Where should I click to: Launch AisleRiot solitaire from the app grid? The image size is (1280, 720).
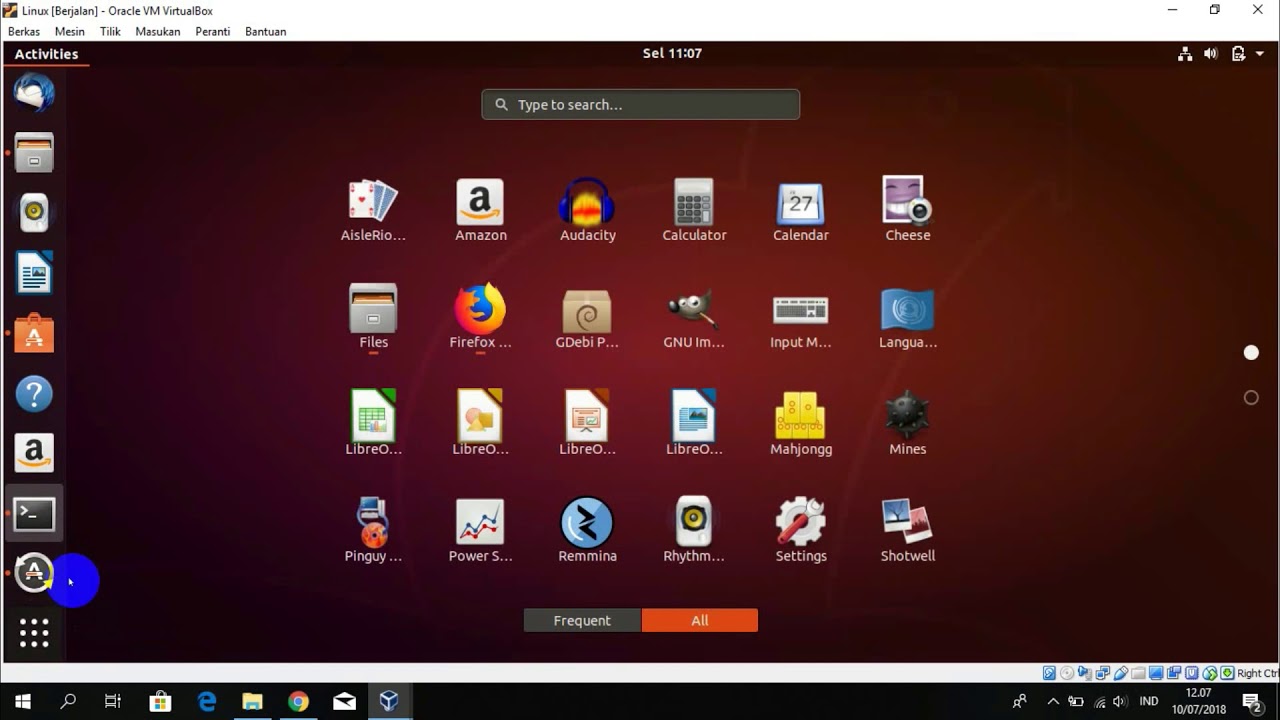coord(373,211)
